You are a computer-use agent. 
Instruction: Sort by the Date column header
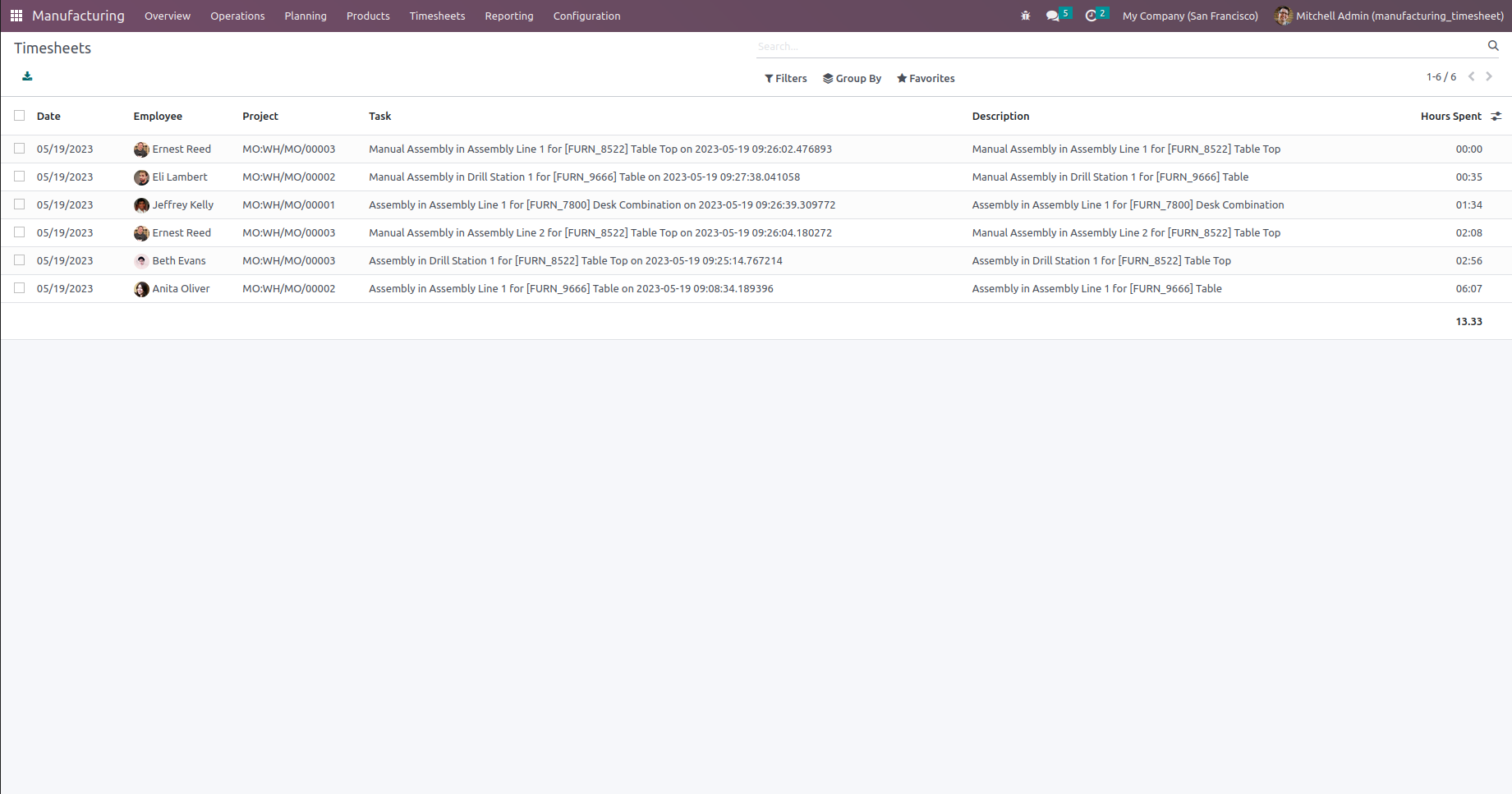(48, 117)
